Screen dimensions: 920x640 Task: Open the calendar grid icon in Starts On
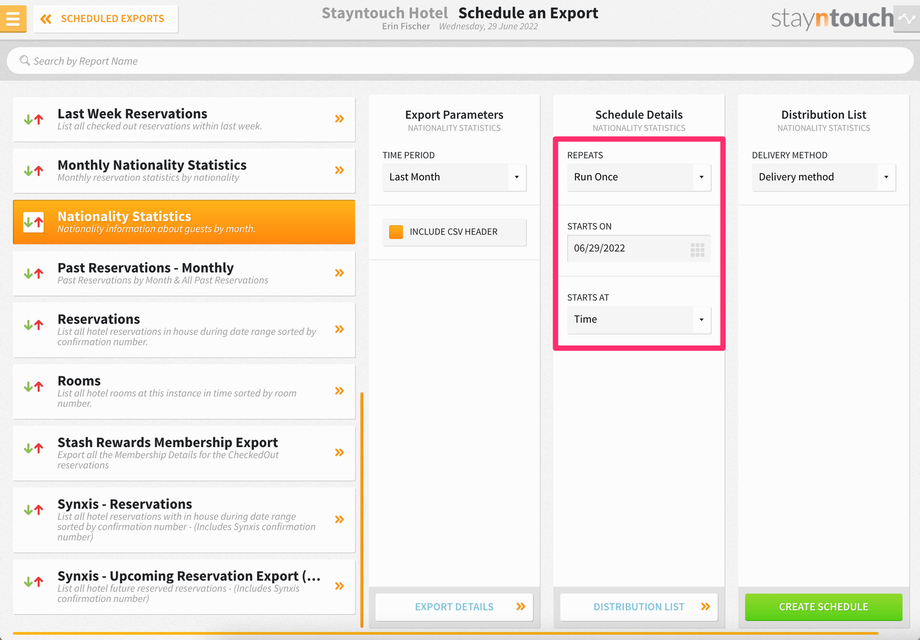click(697, 250)
